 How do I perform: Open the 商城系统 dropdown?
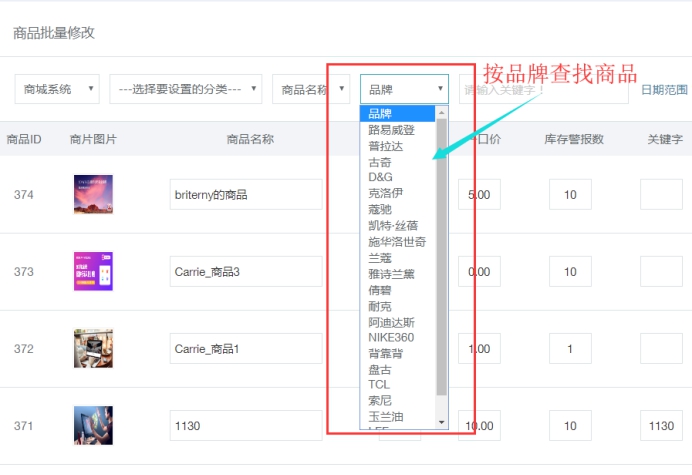[x=57, y=89]
